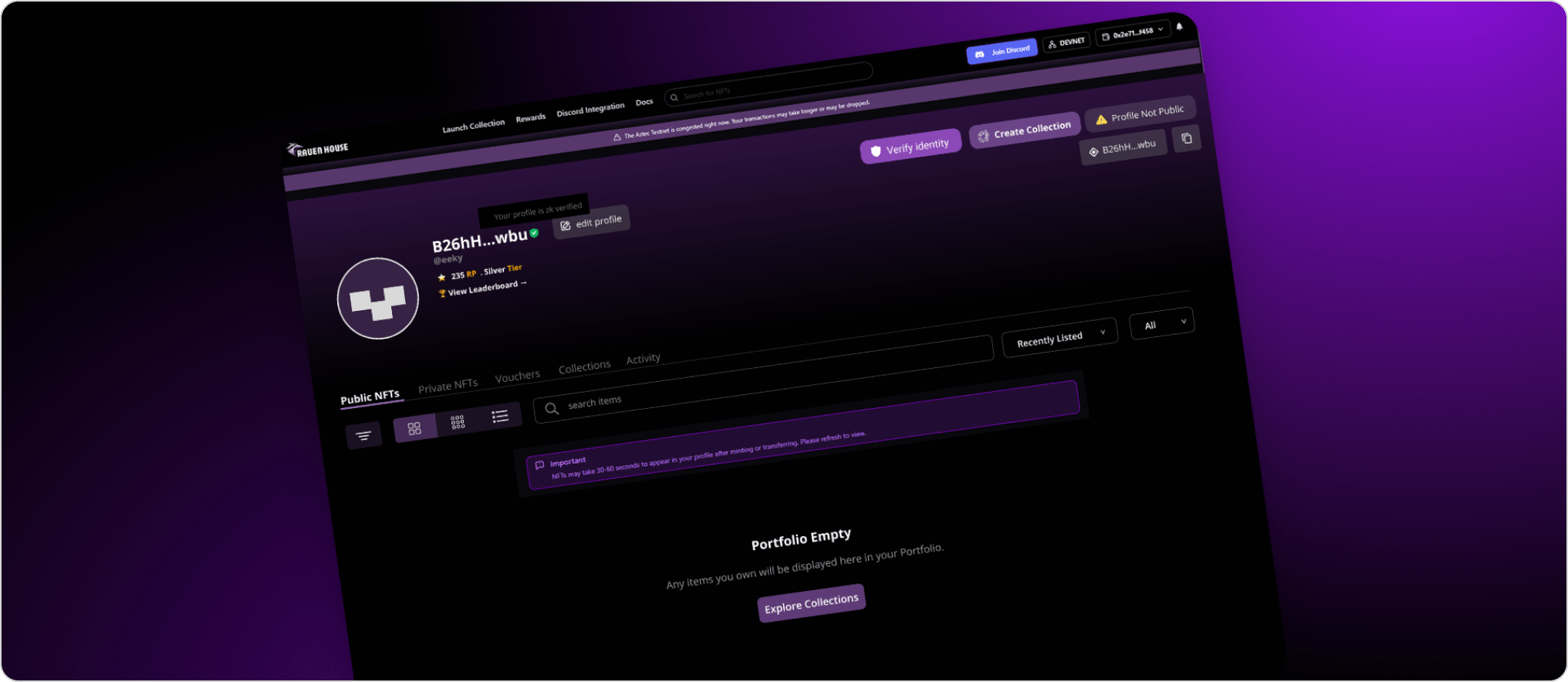
Task: Click the Explore Collections button
Action: point(811,603)
